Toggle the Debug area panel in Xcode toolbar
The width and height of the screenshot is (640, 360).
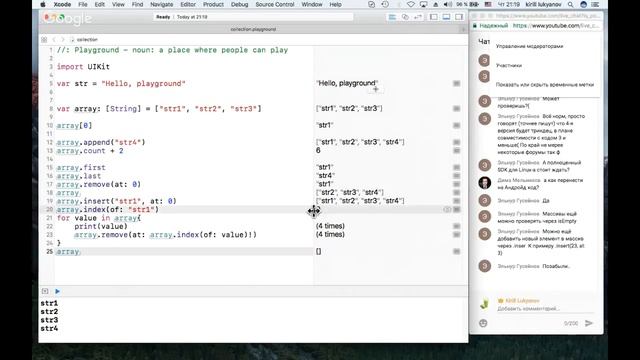point(447,17)
